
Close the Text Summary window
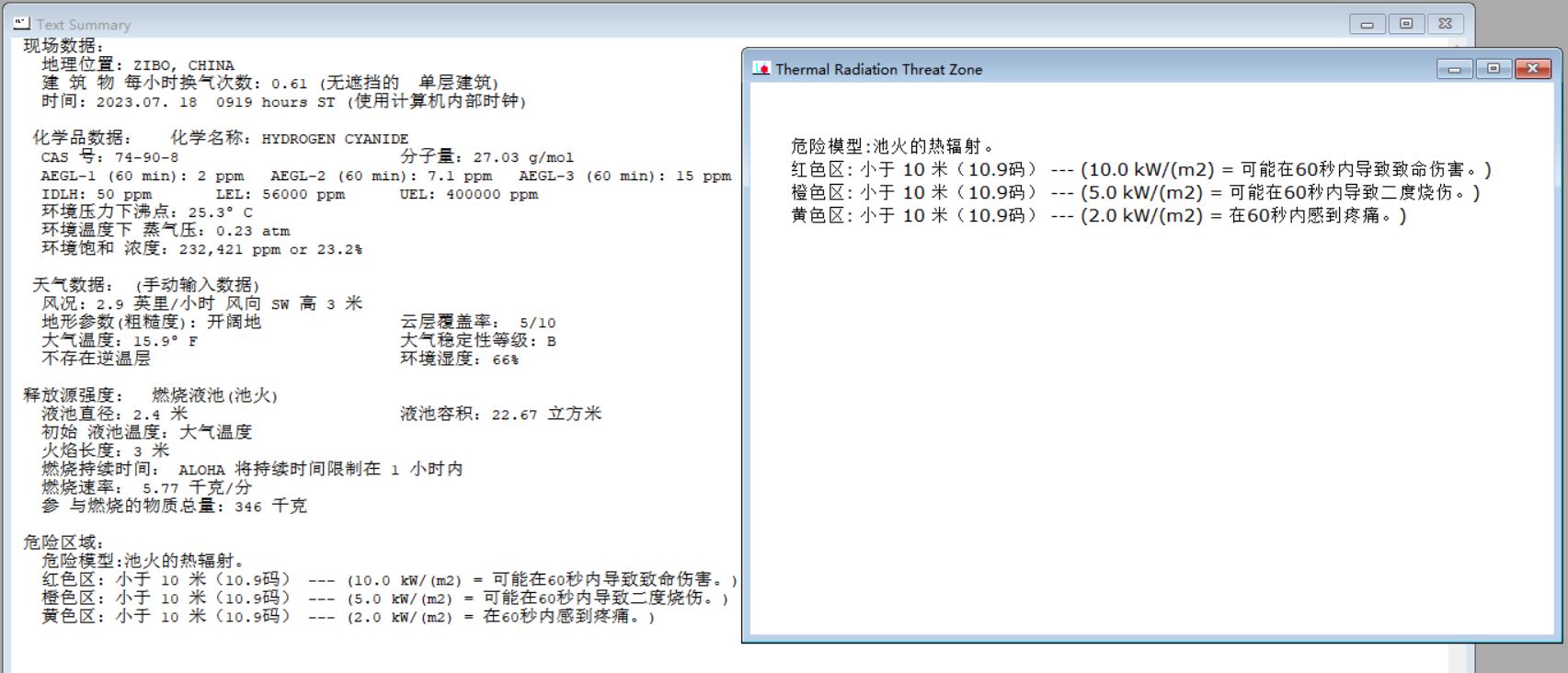[x=1445, y=24]
